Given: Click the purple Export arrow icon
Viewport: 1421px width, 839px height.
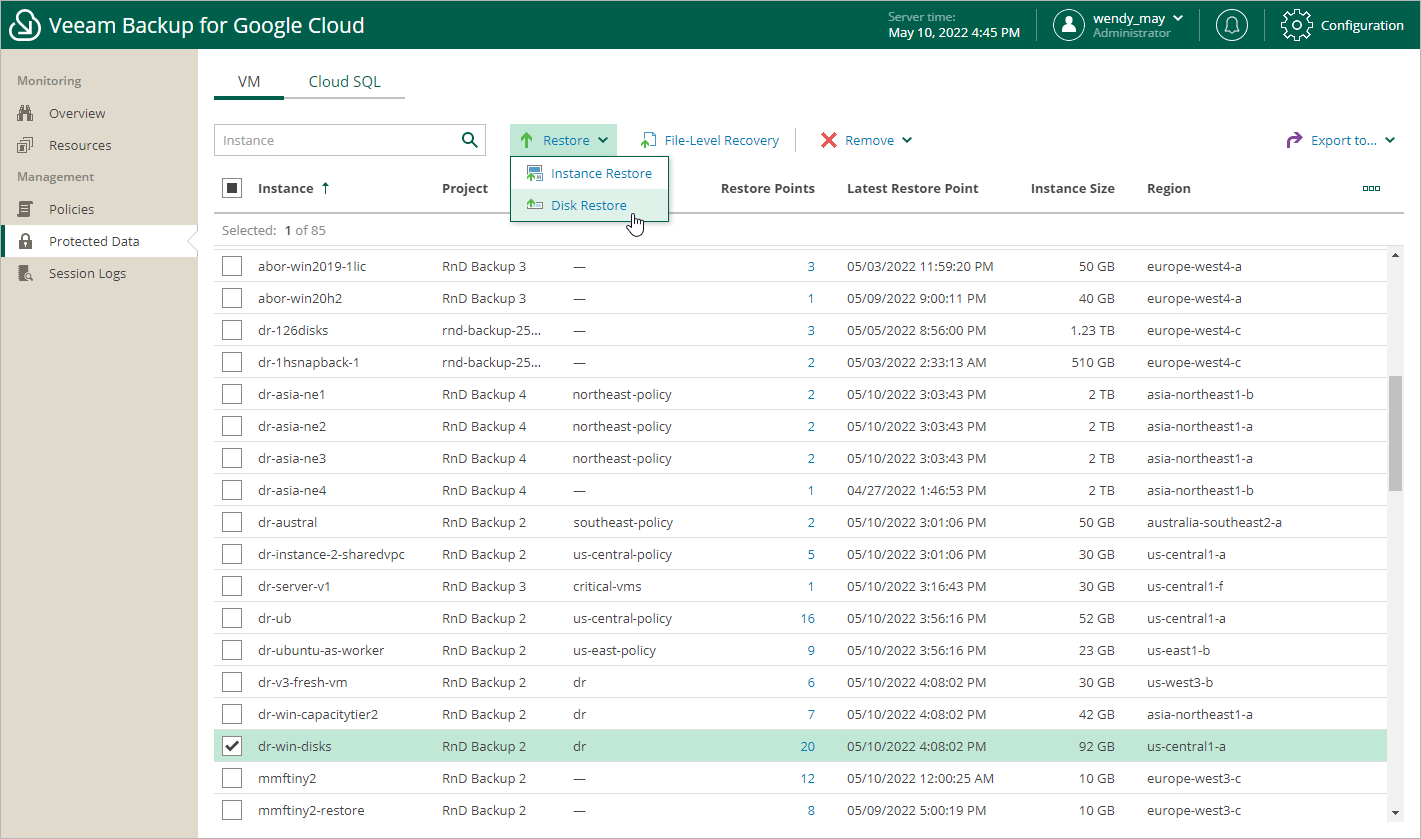Looking at the screenshot, I should click(1294, 140).
